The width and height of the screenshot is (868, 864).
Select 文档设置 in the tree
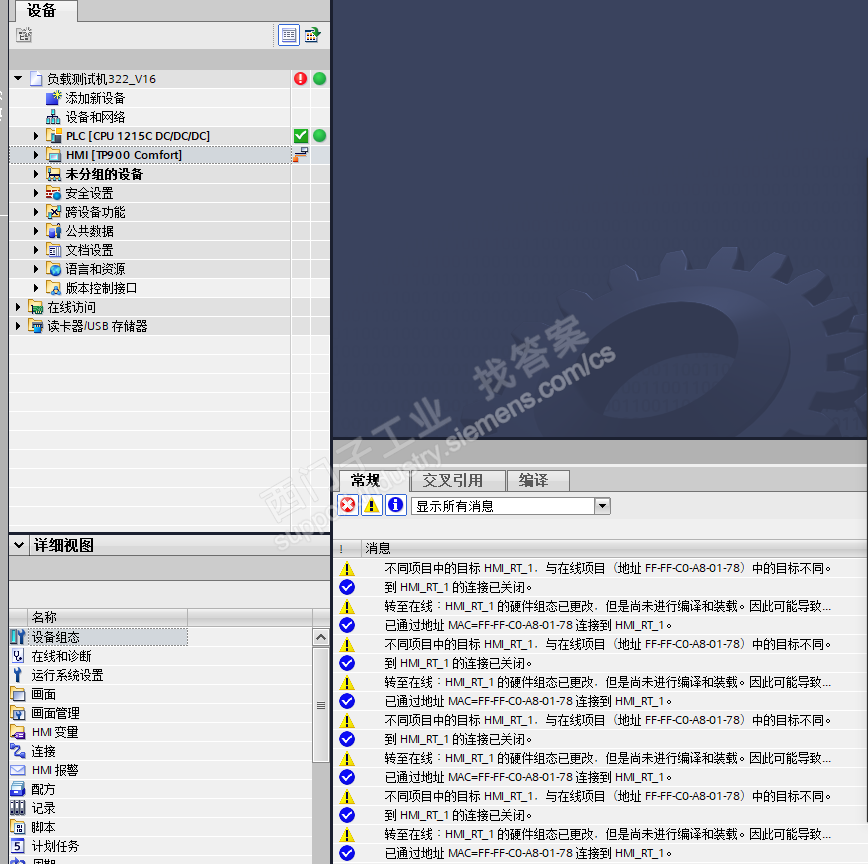click(x=89, y=250)
